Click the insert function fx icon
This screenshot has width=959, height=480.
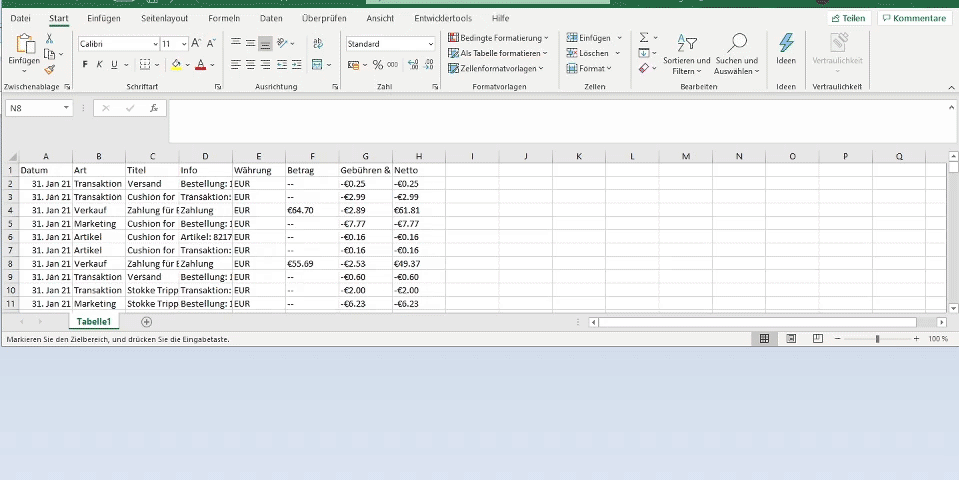pos(153,108)
